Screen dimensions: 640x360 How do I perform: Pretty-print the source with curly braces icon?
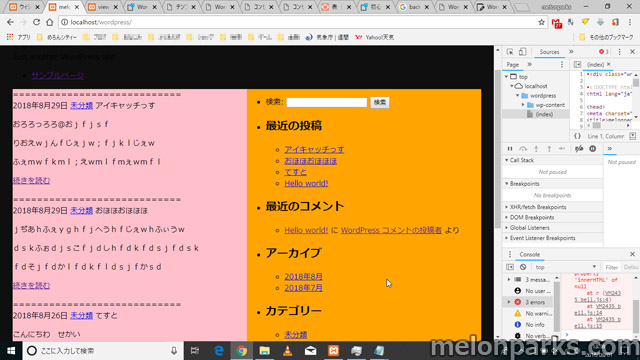click(577, 136)
